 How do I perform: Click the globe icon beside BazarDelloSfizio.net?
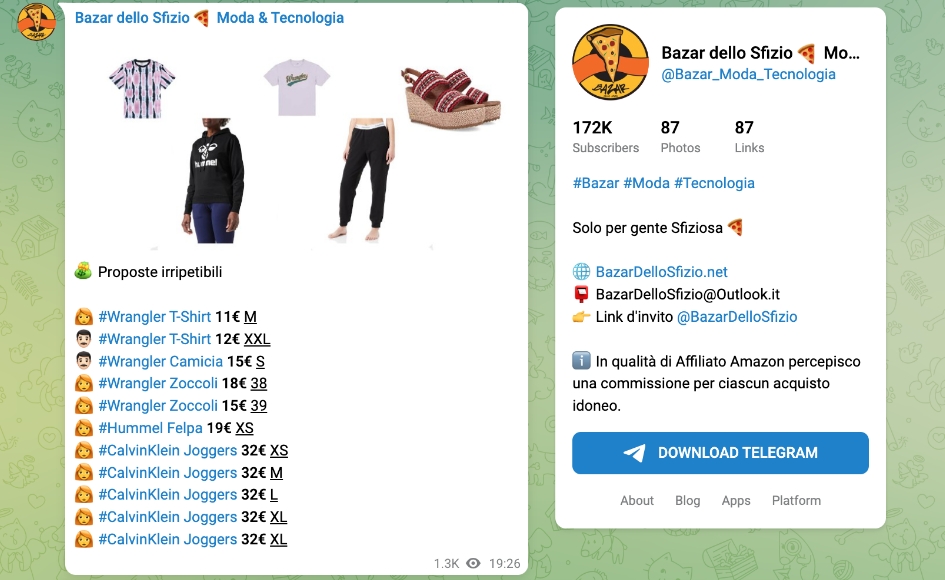(x=581, y=272)
